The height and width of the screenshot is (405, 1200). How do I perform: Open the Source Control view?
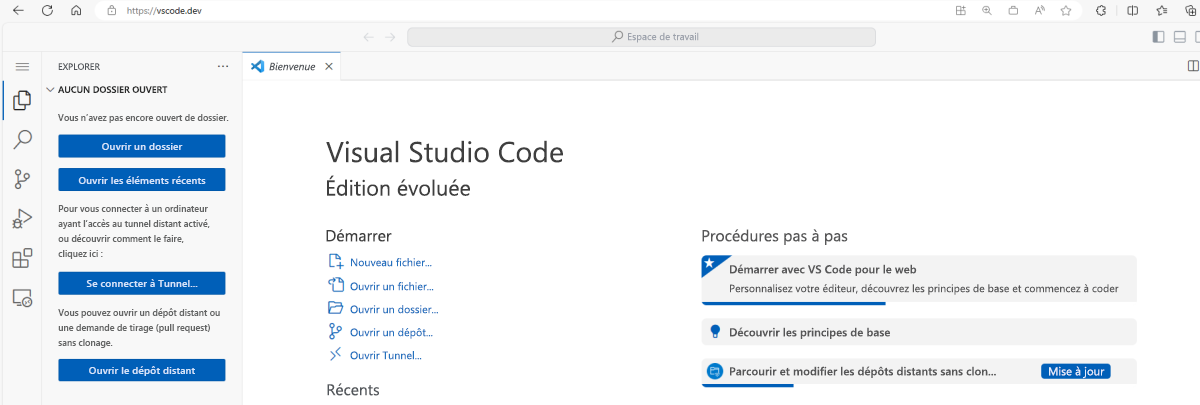[21, 180]
